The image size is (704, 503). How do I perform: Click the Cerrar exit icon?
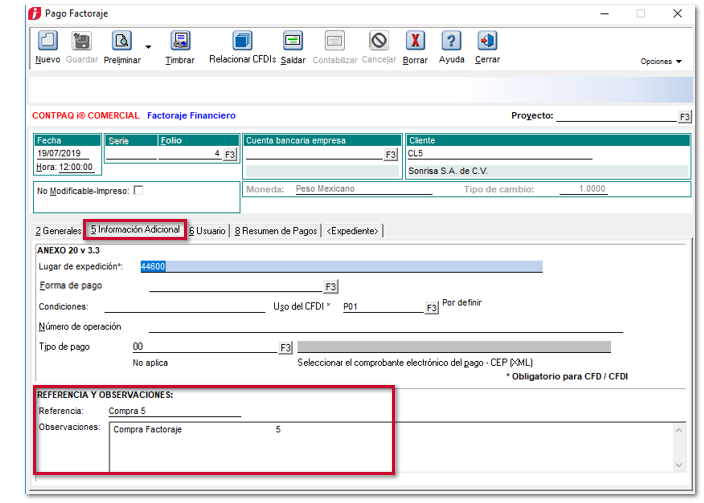coord(487,41)
